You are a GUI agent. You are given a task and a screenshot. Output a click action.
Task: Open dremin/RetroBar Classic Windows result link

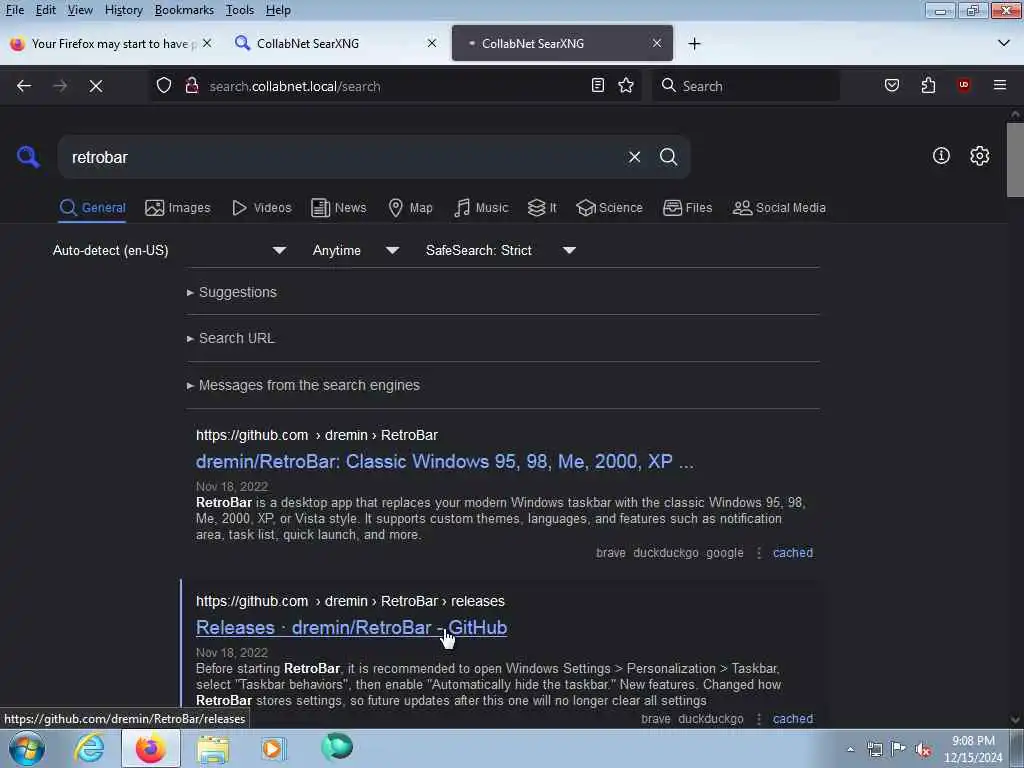pos(445,462)
